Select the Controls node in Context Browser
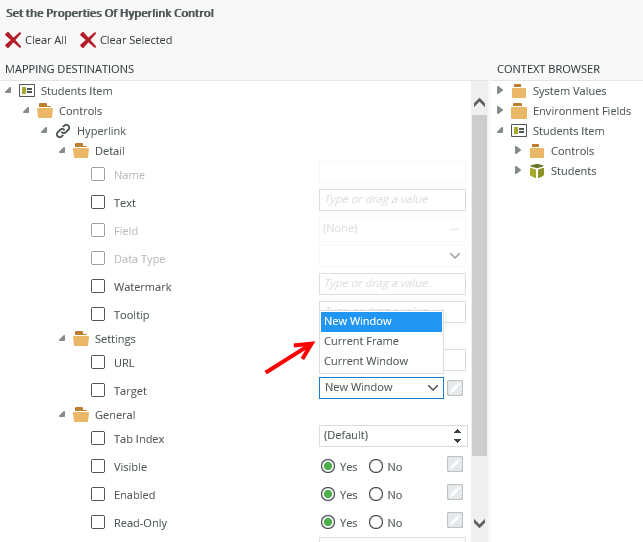 coord(572,151)
